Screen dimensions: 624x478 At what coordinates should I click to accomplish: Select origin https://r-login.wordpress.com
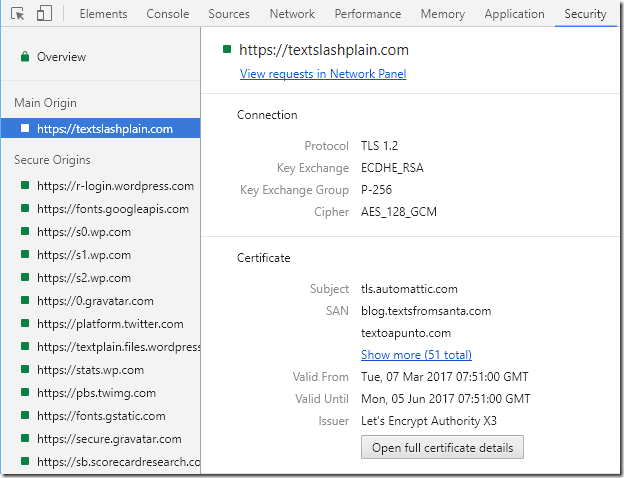click(101, 186)
